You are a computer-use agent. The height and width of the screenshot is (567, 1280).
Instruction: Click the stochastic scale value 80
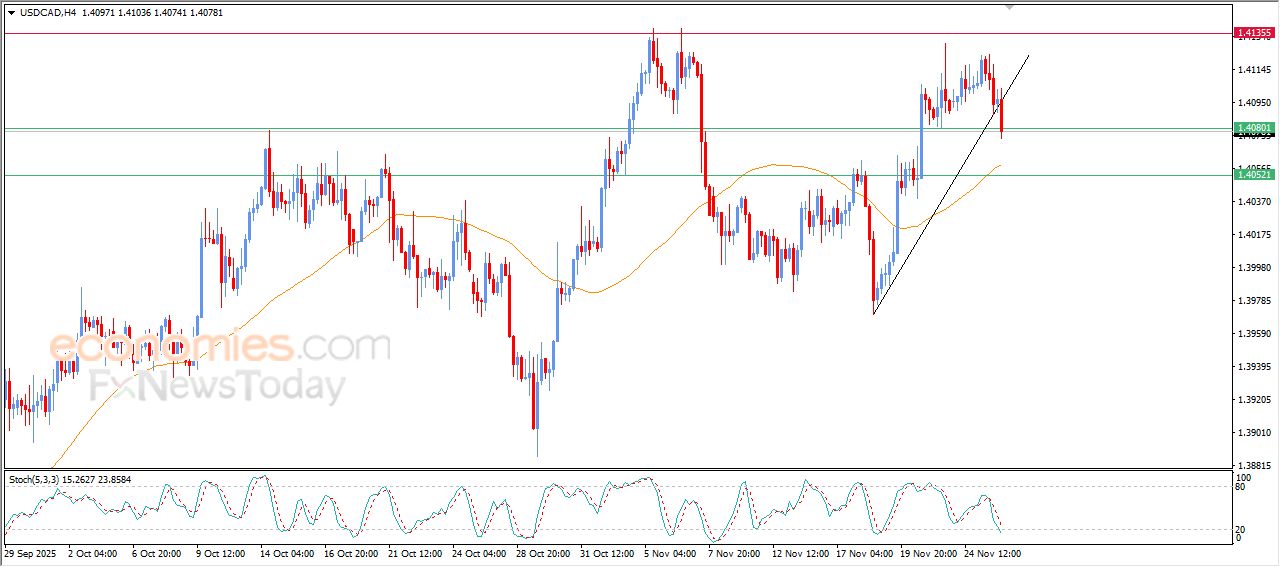coord(1241,487)
